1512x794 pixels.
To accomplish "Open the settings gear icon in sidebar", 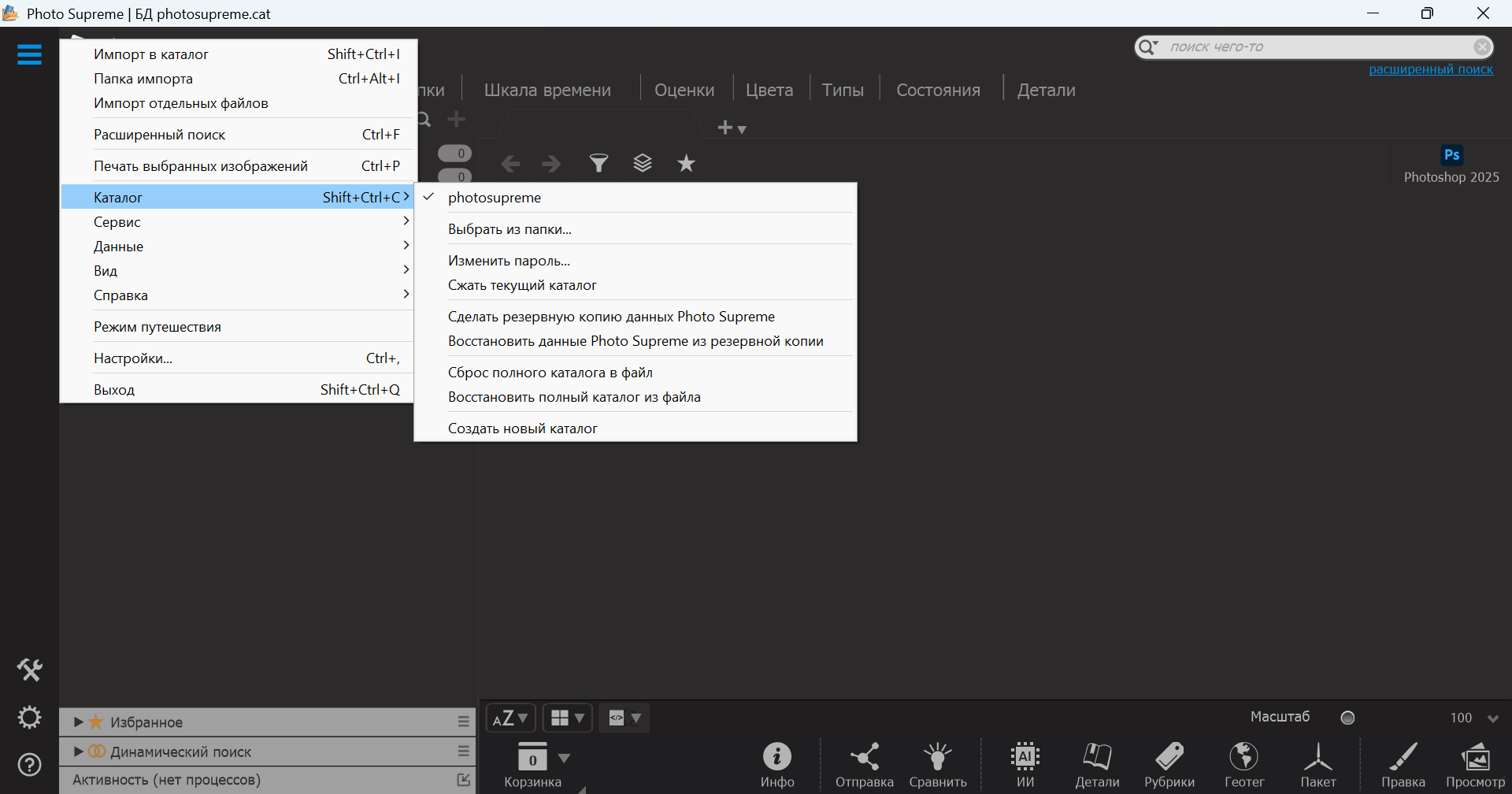I will click(x=30, y=718).
